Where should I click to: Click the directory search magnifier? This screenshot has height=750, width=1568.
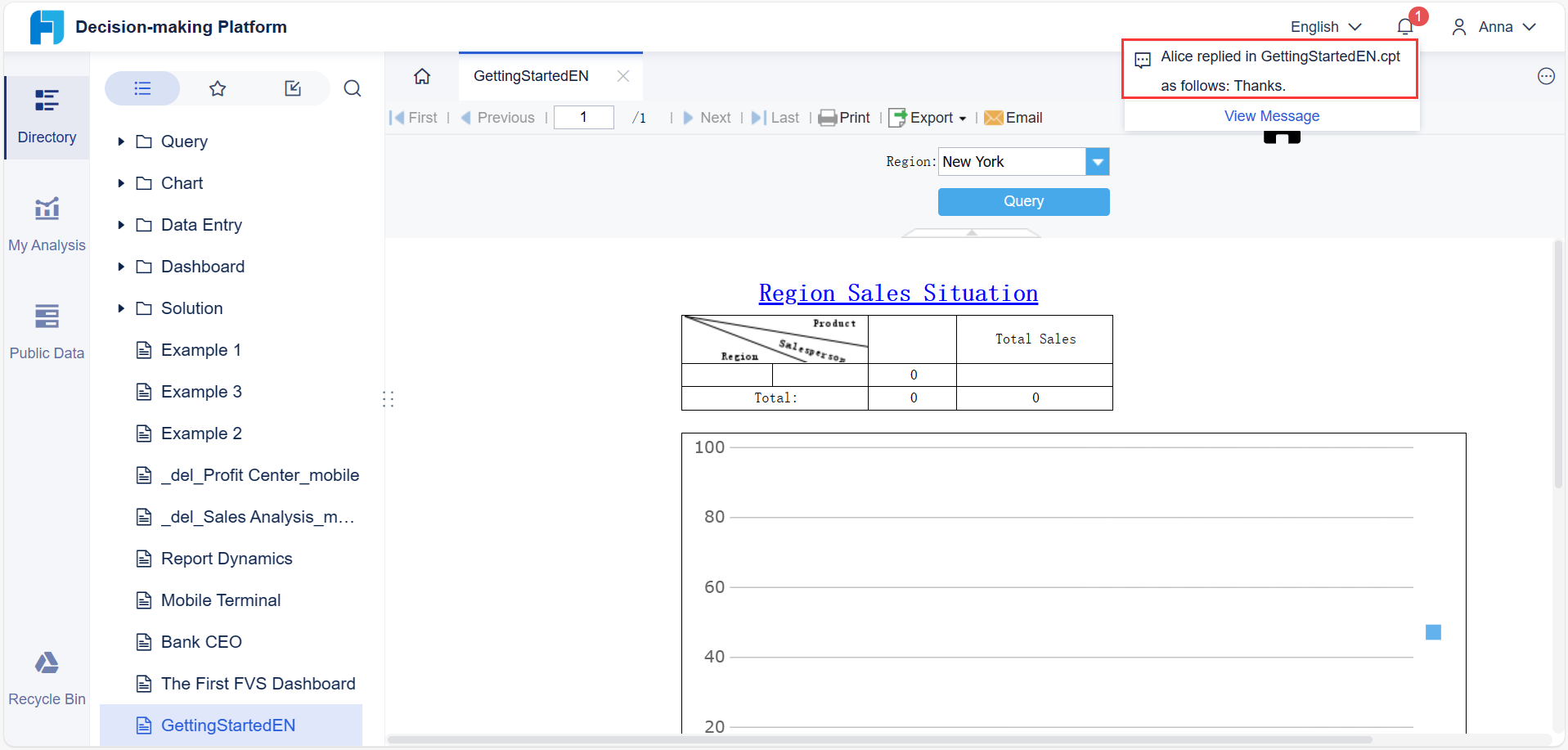(x=353, y=88)
